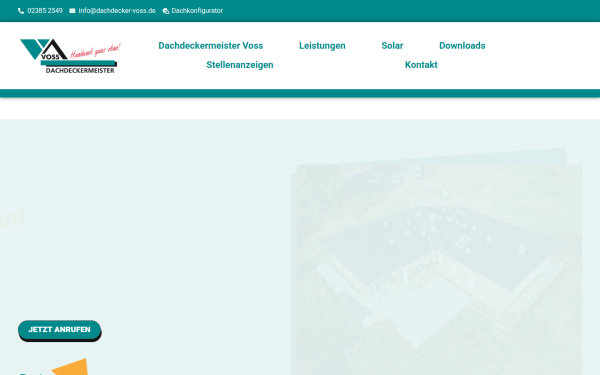Open the Dachkonfigurator link
The image size is (600, 375).
click(x=197, y=11)
